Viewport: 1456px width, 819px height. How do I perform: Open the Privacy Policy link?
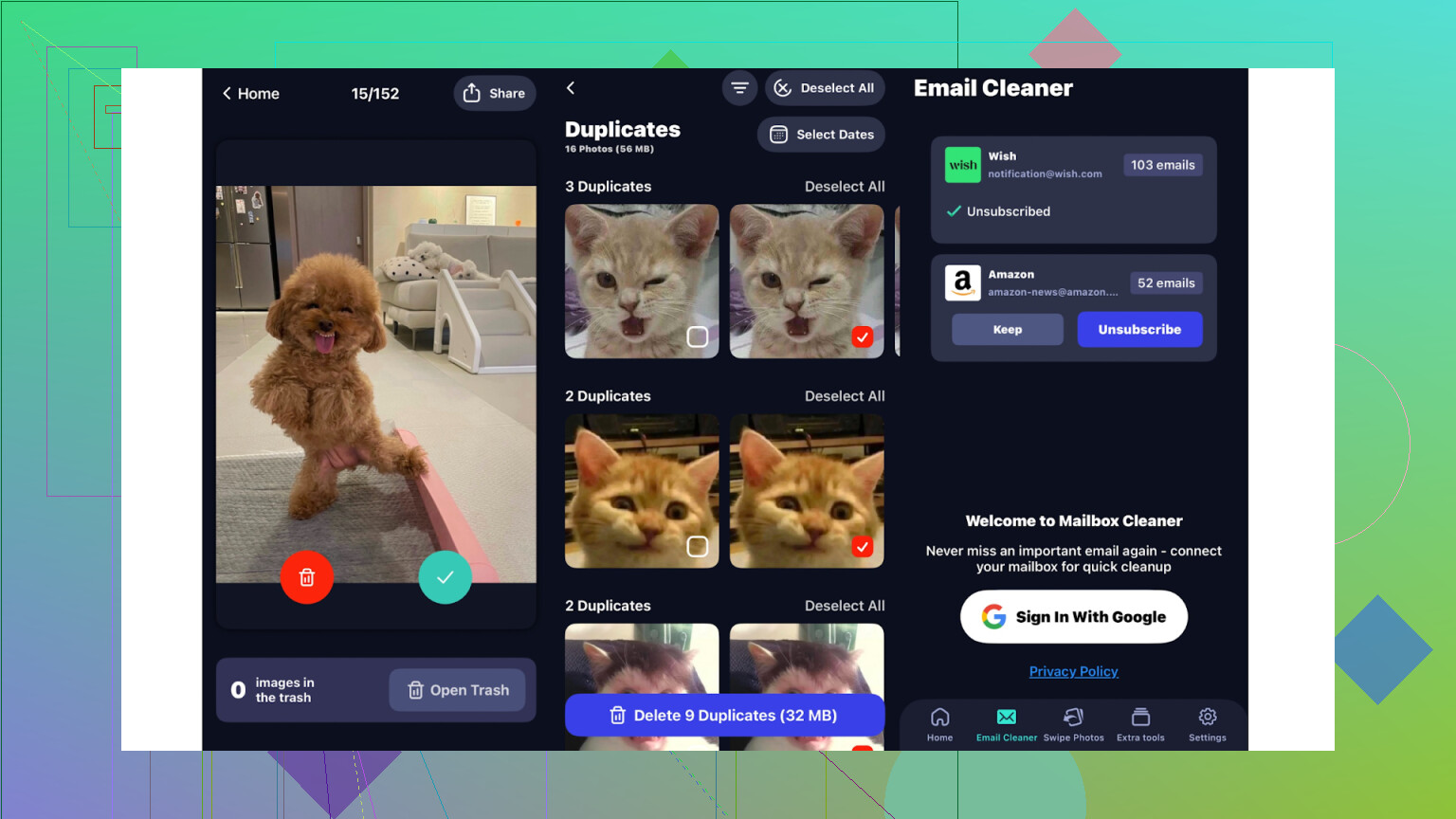(x=1073, y=671)
